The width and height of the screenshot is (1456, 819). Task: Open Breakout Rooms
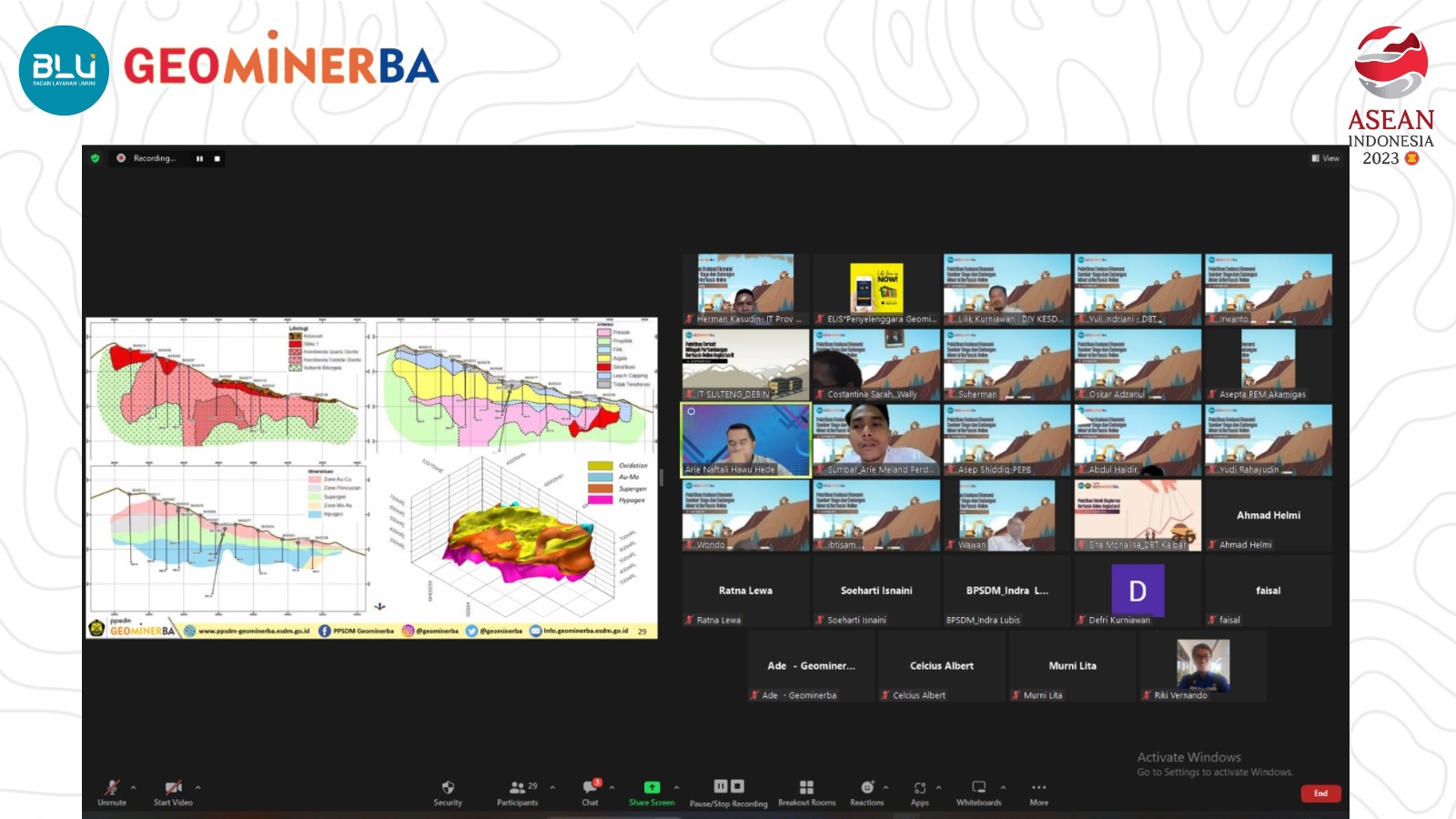pos(806,788)
